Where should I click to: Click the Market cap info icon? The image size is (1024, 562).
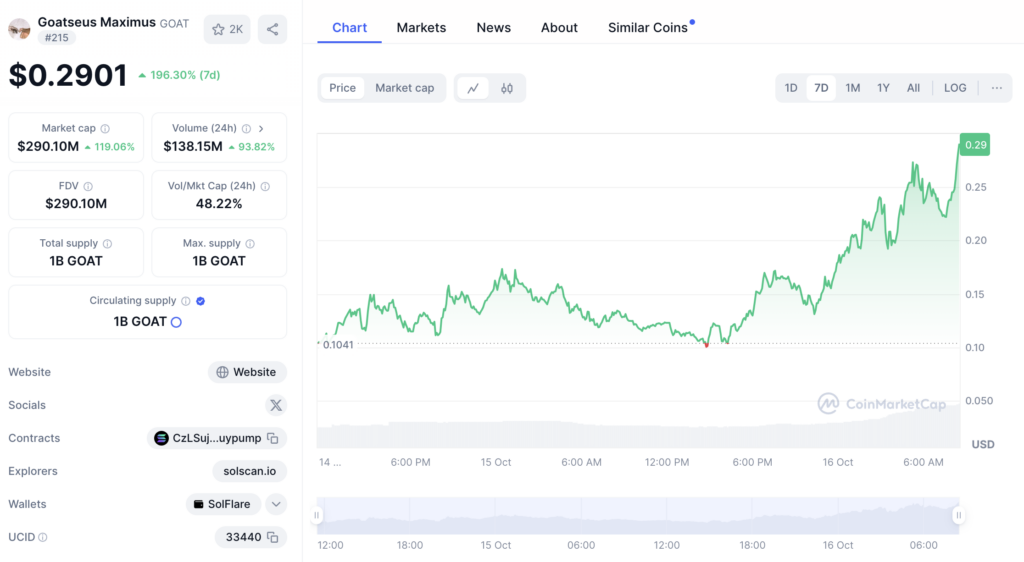pyautogui.click(x=105, y=129)
